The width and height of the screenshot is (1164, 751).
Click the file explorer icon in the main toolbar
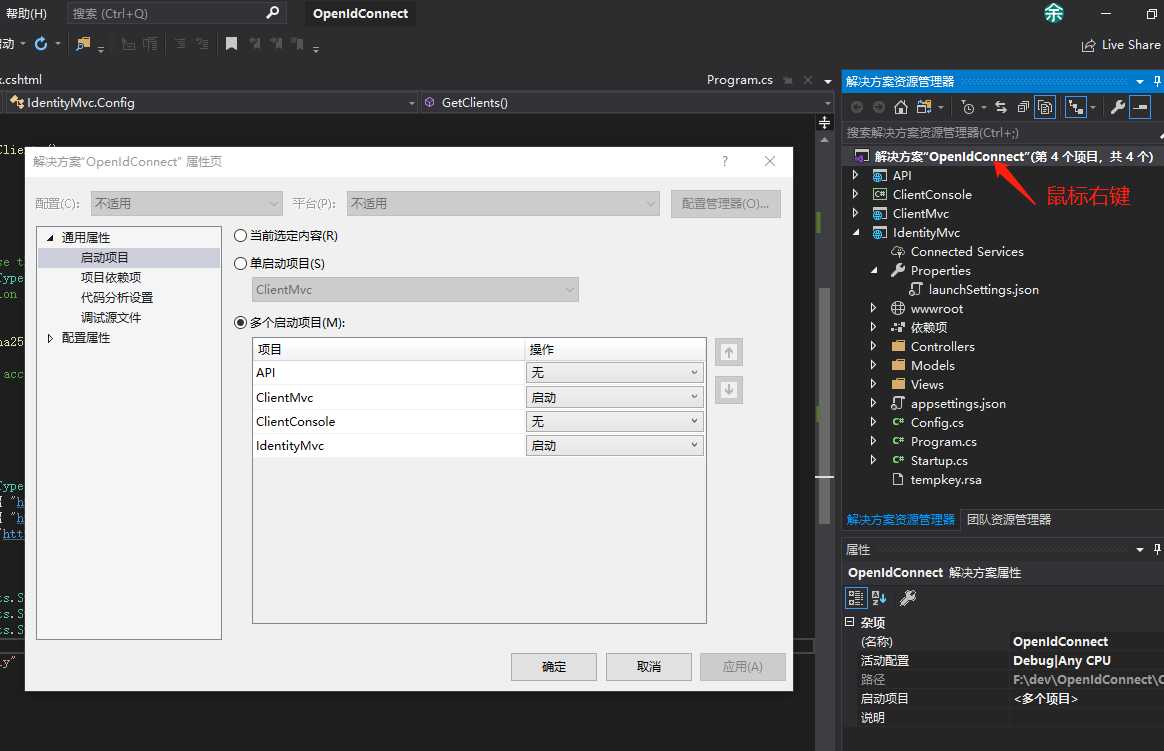(82, 44)
